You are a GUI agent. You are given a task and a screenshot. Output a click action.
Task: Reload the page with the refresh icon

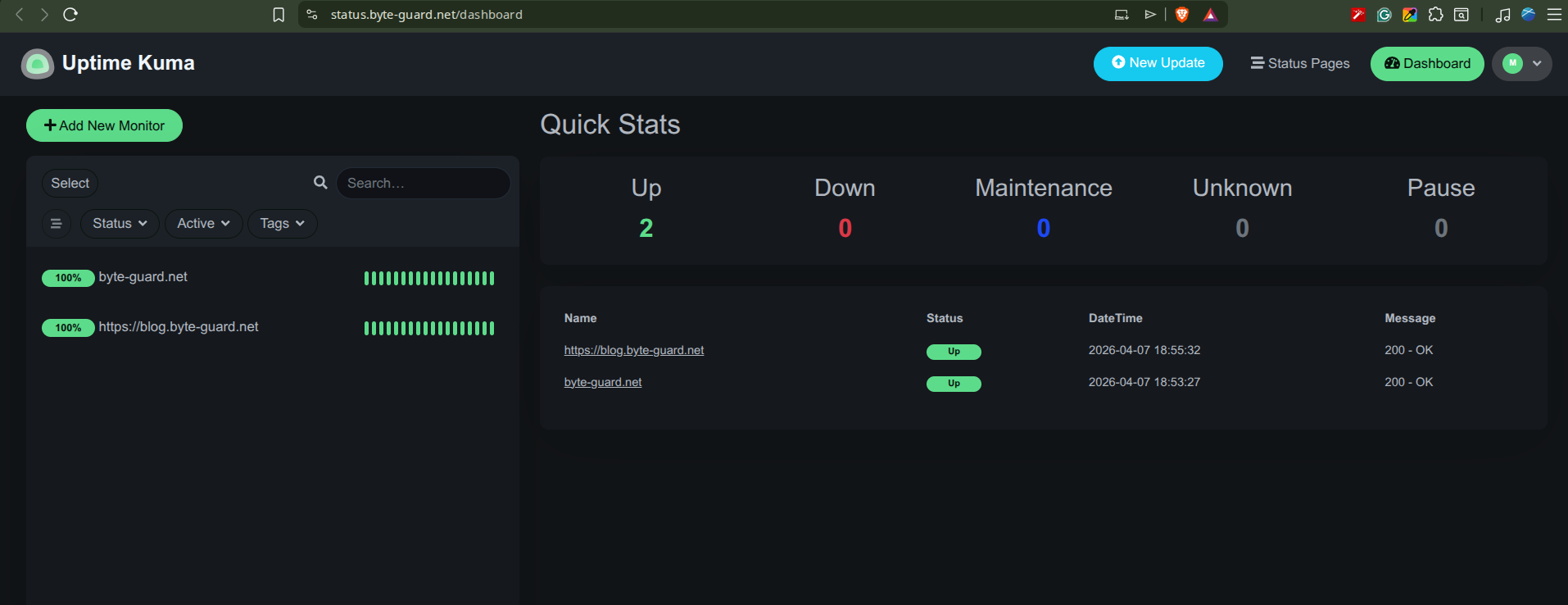[70, 15]
